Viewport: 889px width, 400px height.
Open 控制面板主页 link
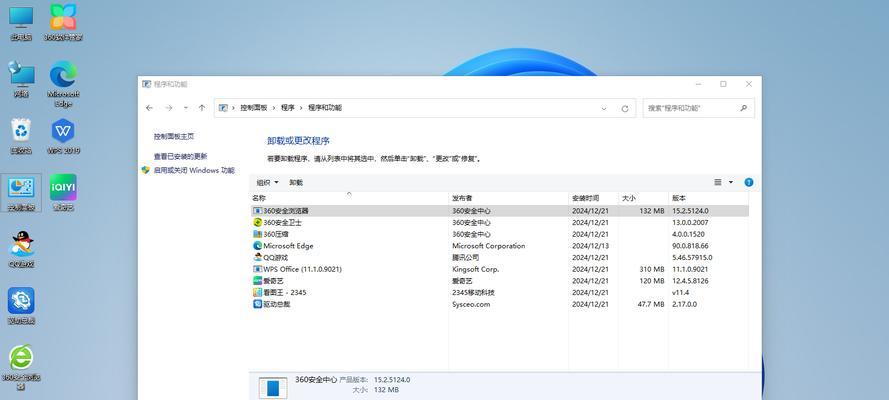pyautogui.click(x=174, y=137)
